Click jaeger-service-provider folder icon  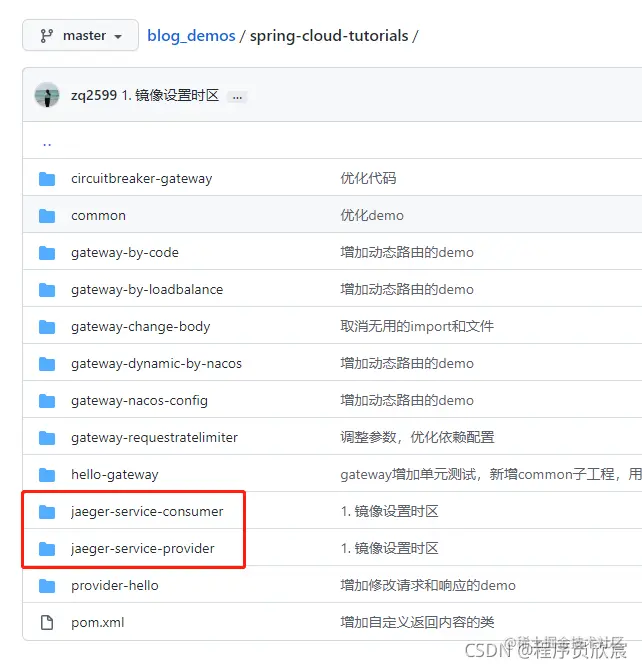pos(47,549)
